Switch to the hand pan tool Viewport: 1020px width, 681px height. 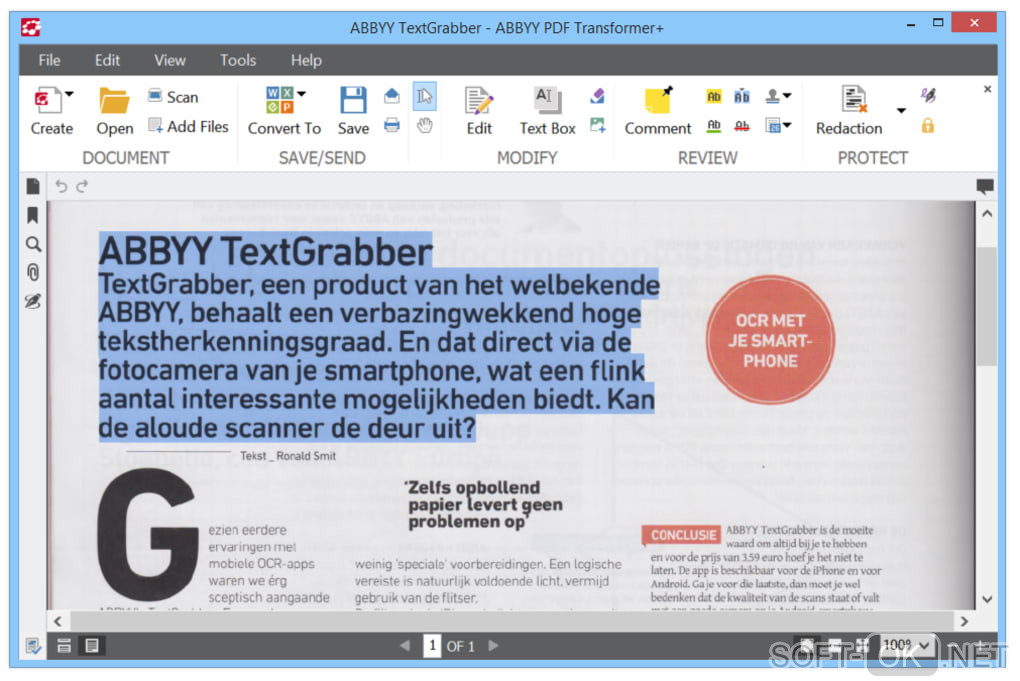(424, 125)
